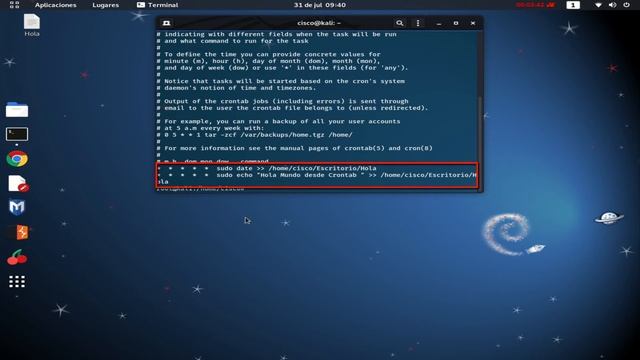The width and height of the screenshot is (640, 360).
Task: Click the cisco@kali title bar text
Action: pos(319,23)
